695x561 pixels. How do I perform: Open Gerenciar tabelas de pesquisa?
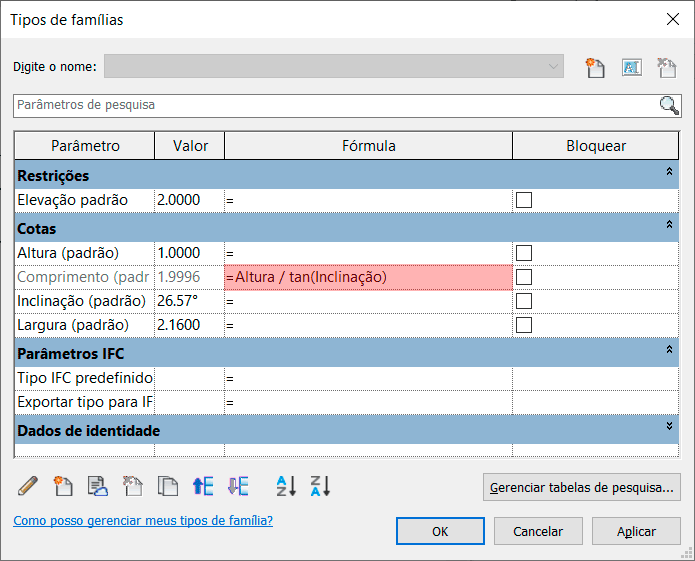(x=581, y=489)
